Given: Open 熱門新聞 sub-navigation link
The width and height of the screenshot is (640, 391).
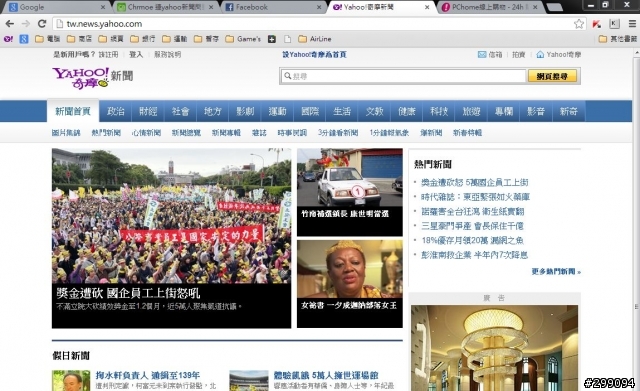Looking at the screenshot, I should click(106, 133).
